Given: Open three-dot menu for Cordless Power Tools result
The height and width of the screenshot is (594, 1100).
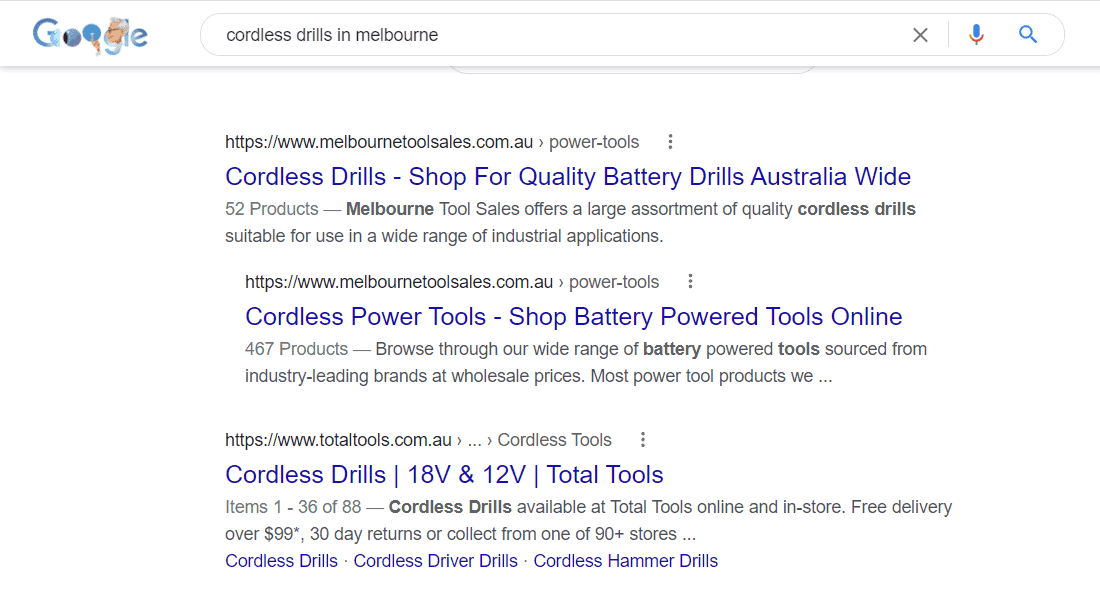Looking at the screenshot, I should (x=690, y=282).
